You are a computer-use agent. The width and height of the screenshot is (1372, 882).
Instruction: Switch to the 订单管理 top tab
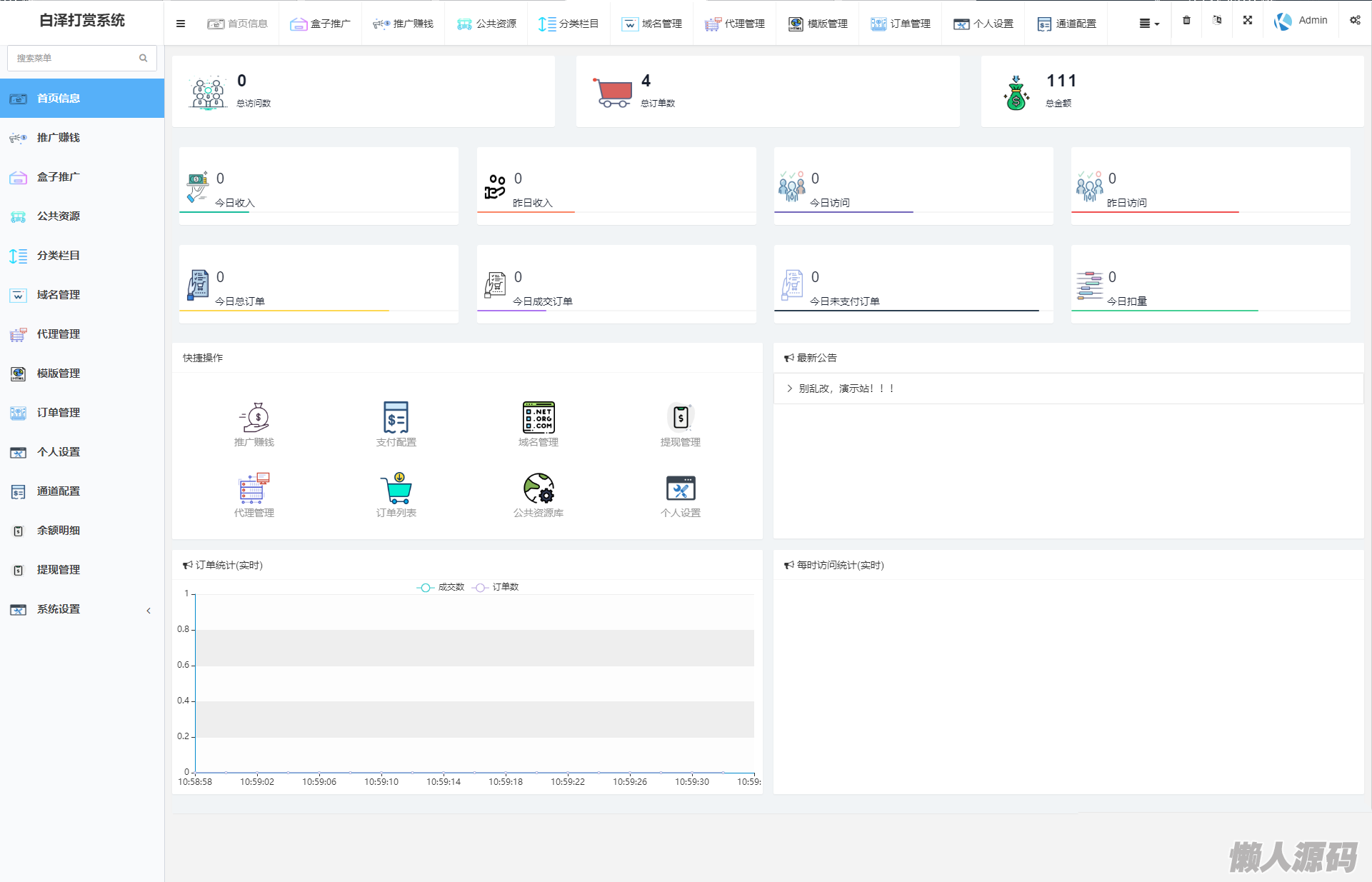click(x=900, y=24)
